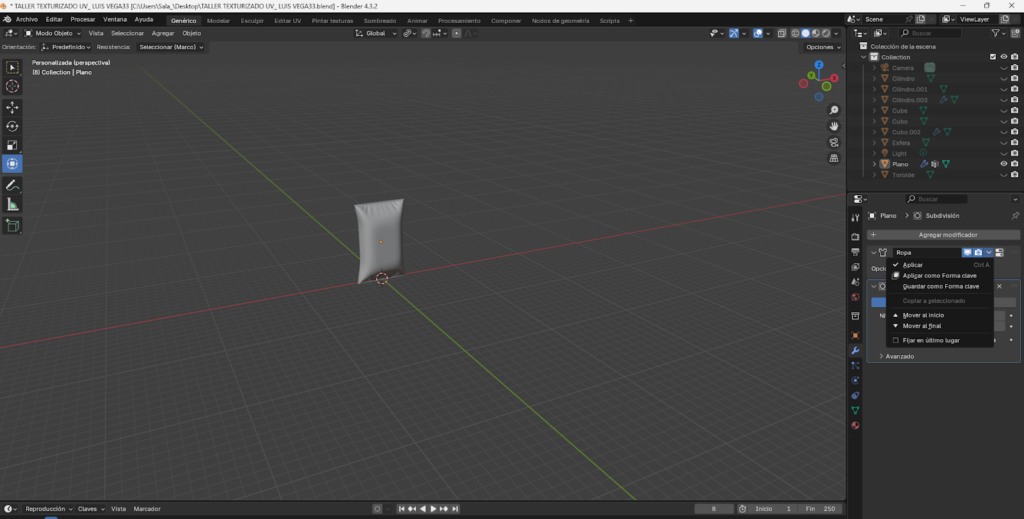Click the Agregar modificador button
Viewport: 1024px width, 519px height.
click(x=943, y=234)
